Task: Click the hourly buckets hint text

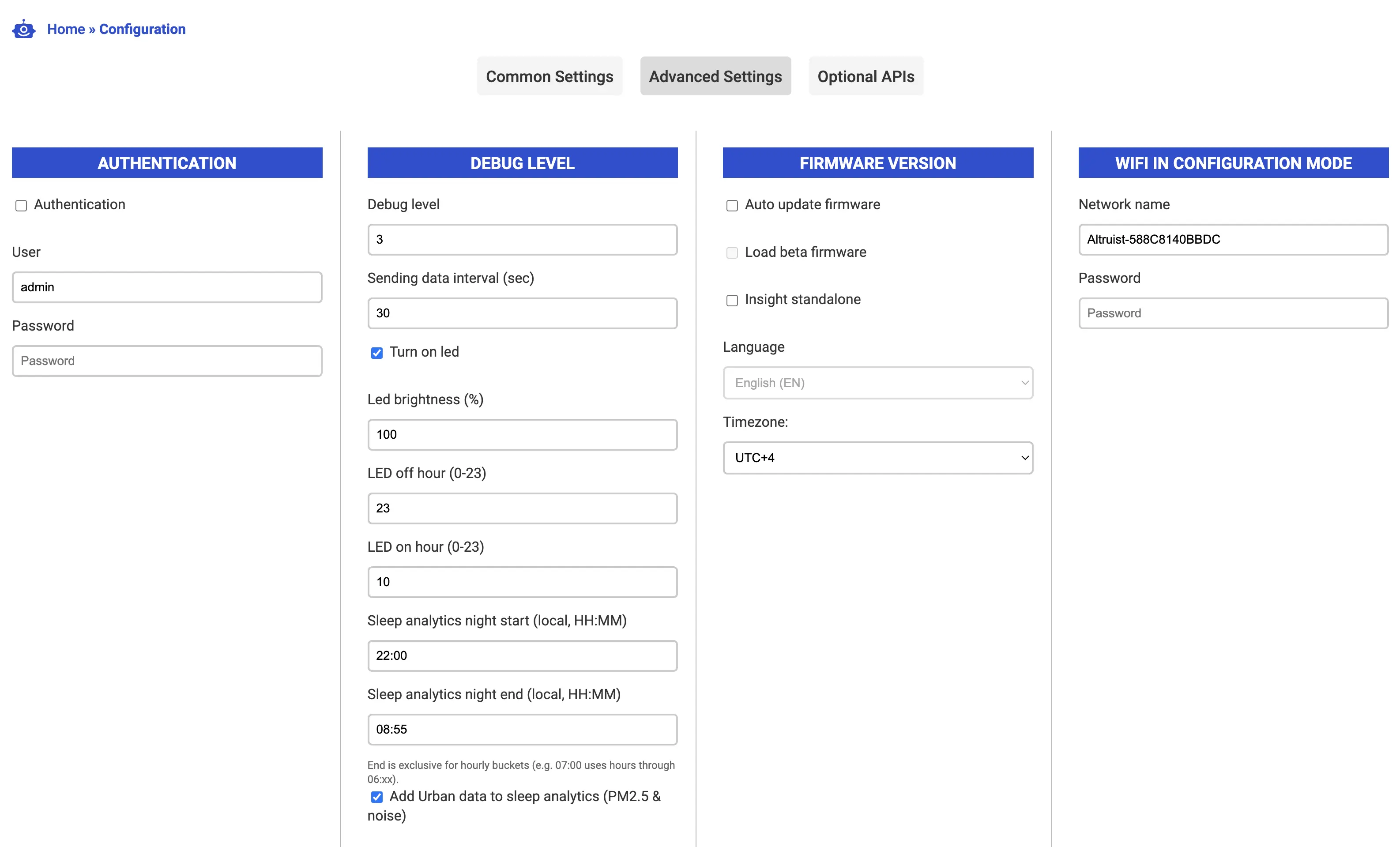Action: click(521, 772)
